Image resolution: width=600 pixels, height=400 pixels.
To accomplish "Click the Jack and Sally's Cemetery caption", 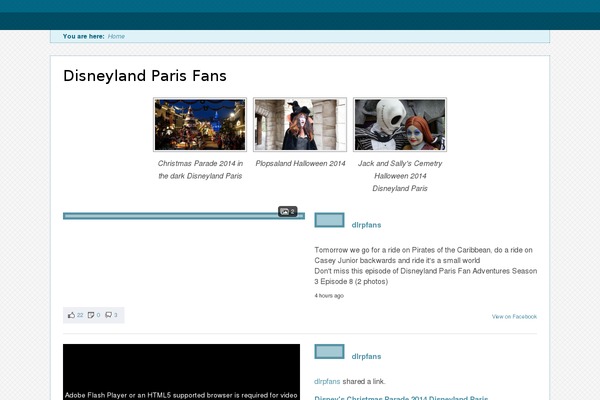I will click(400, 176).
